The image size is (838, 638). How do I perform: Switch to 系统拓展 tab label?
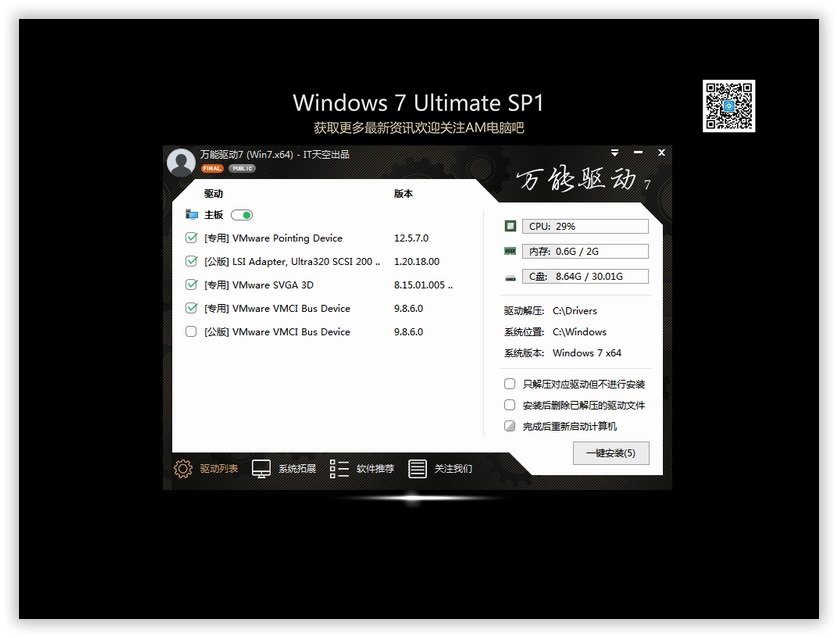297,469
